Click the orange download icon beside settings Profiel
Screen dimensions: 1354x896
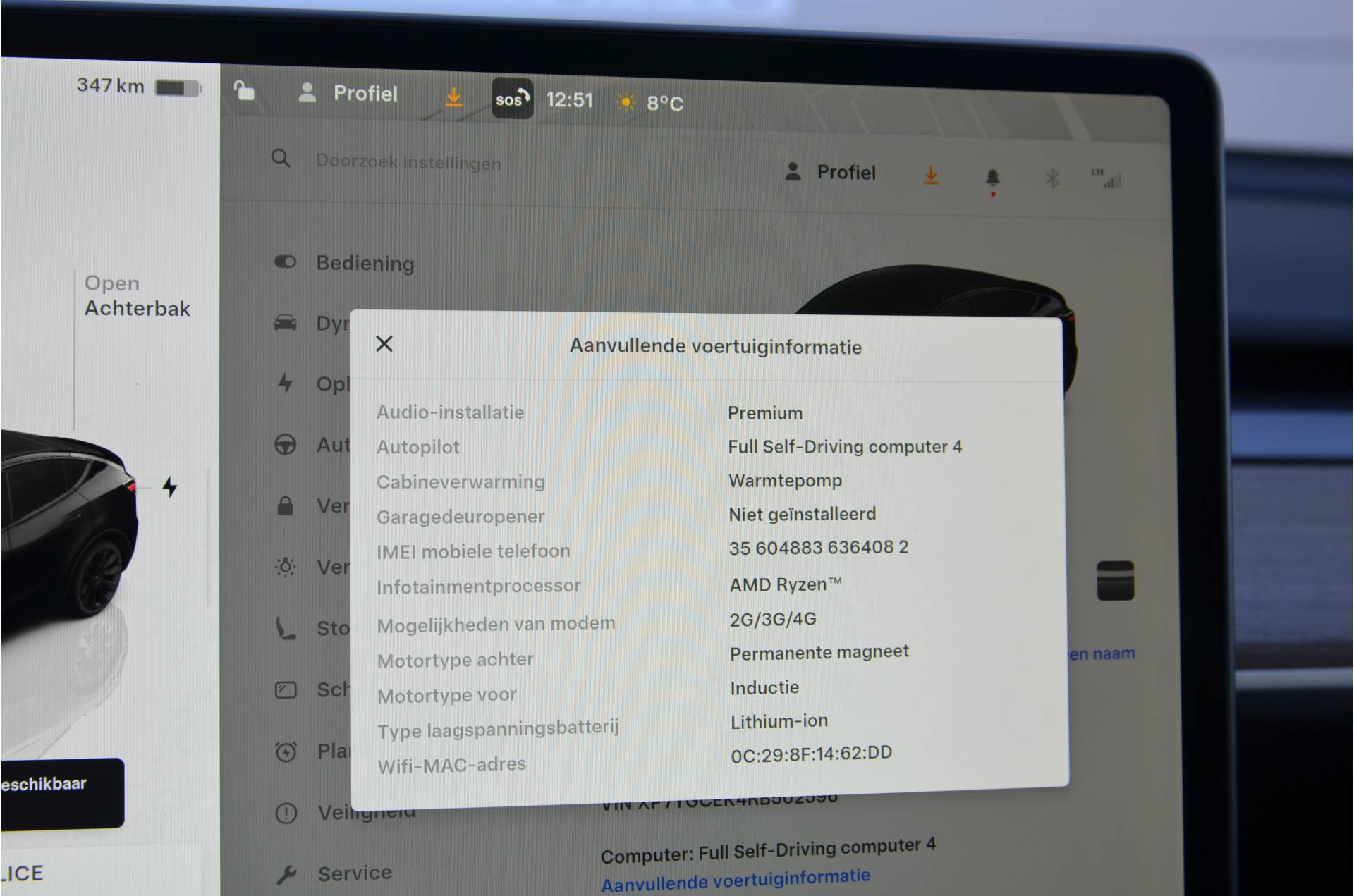point(931,175)
